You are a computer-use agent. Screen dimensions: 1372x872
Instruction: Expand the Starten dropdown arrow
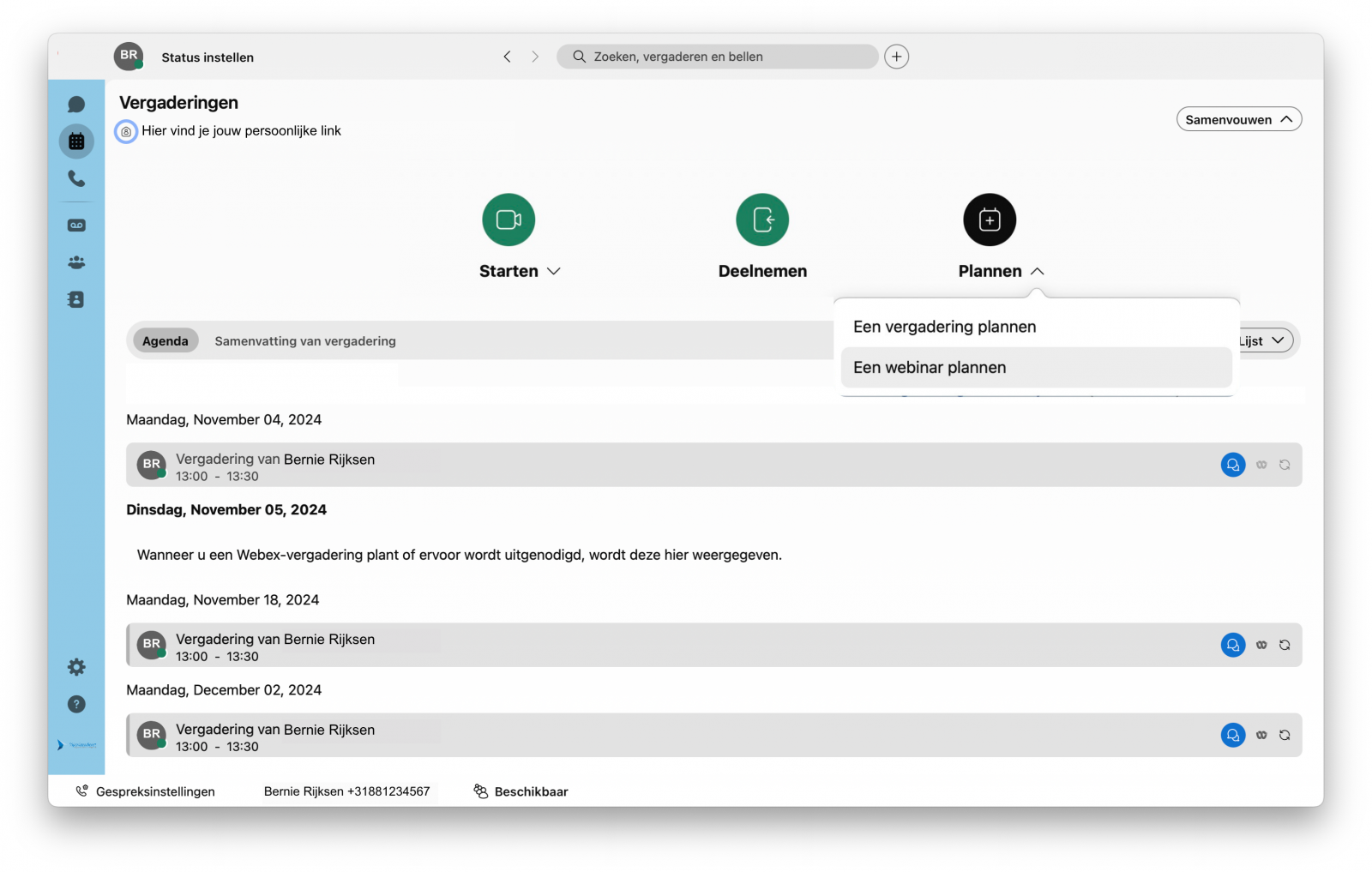pyautogui.click(x=554, y=271)
